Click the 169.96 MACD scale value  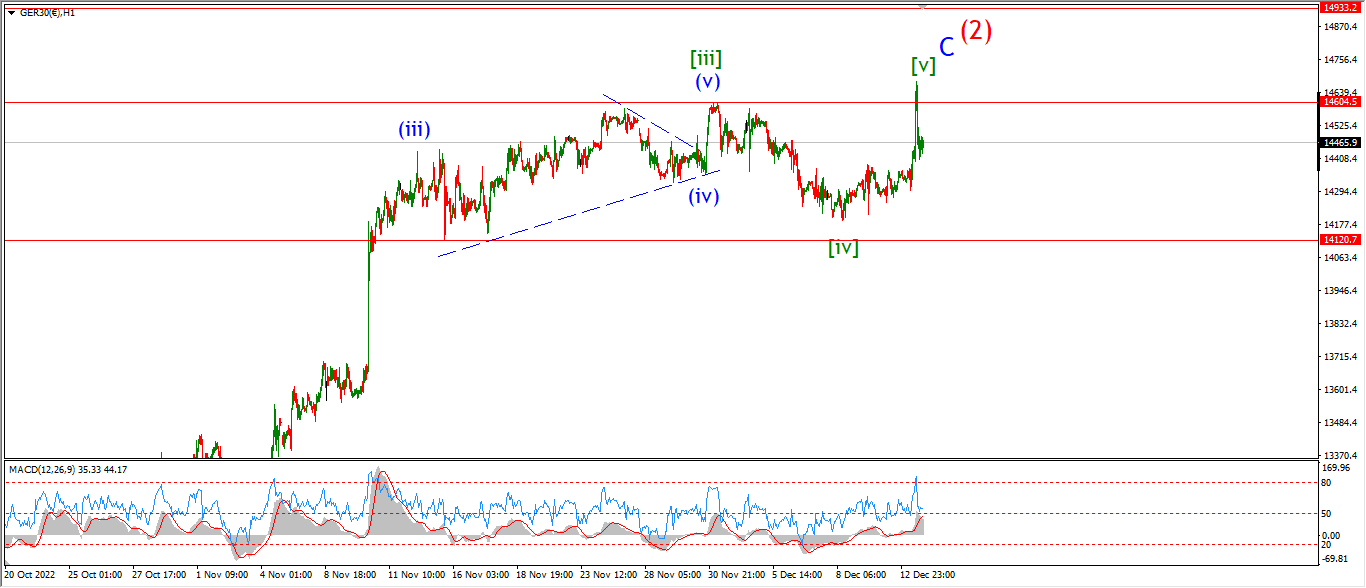click(1335, 467)
